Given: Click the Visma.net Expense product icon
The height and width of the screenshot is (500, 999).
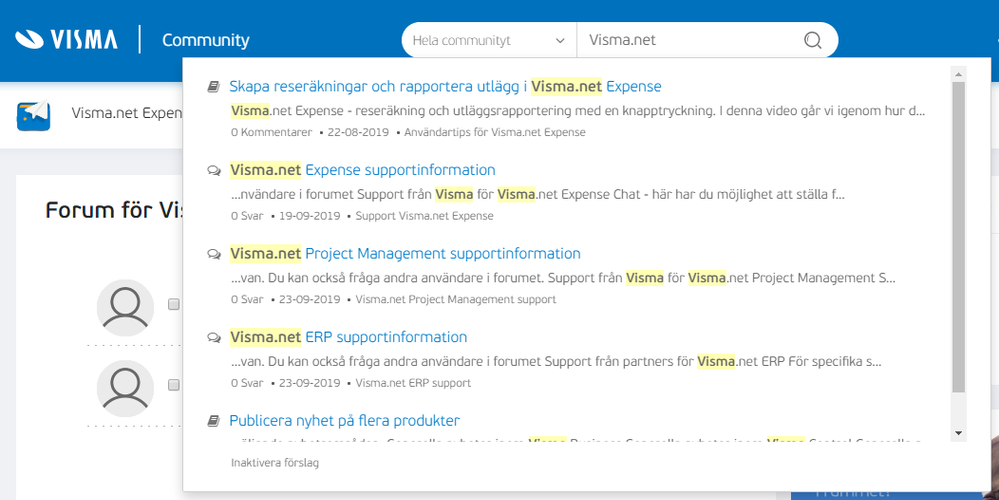Looking at the screenshot, I should [x=34, y=114].
